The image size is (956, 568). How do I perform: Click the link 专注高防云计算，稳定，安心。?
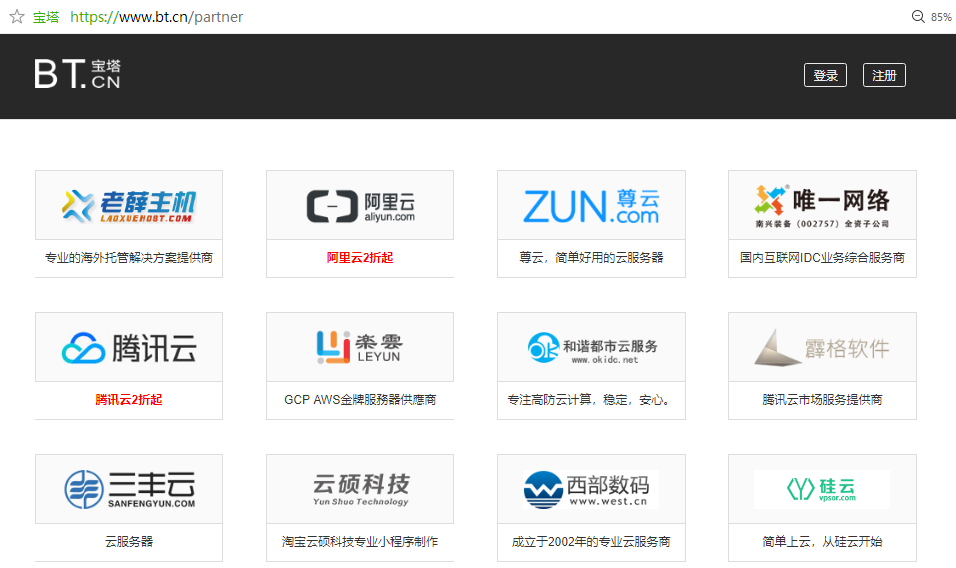(x=591, y=400)
